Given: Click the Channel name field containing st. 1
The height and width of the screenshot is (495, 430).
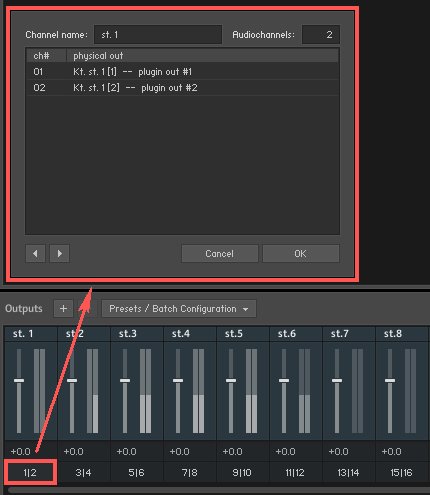Looking at the screenshot, I should click(158, 35).
